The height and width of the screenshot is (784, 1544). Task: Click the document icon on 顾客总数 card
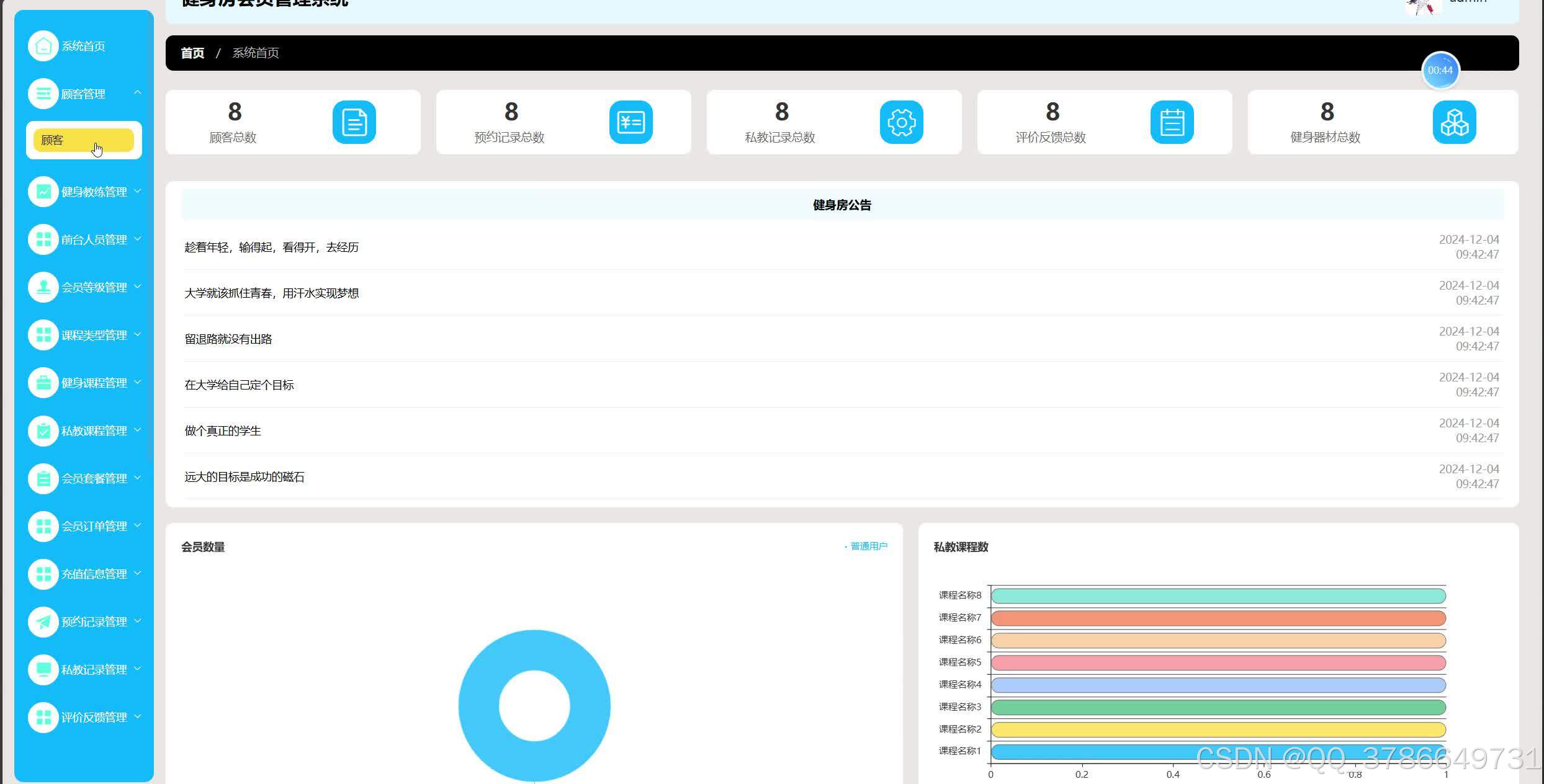[x=354, y=122]
